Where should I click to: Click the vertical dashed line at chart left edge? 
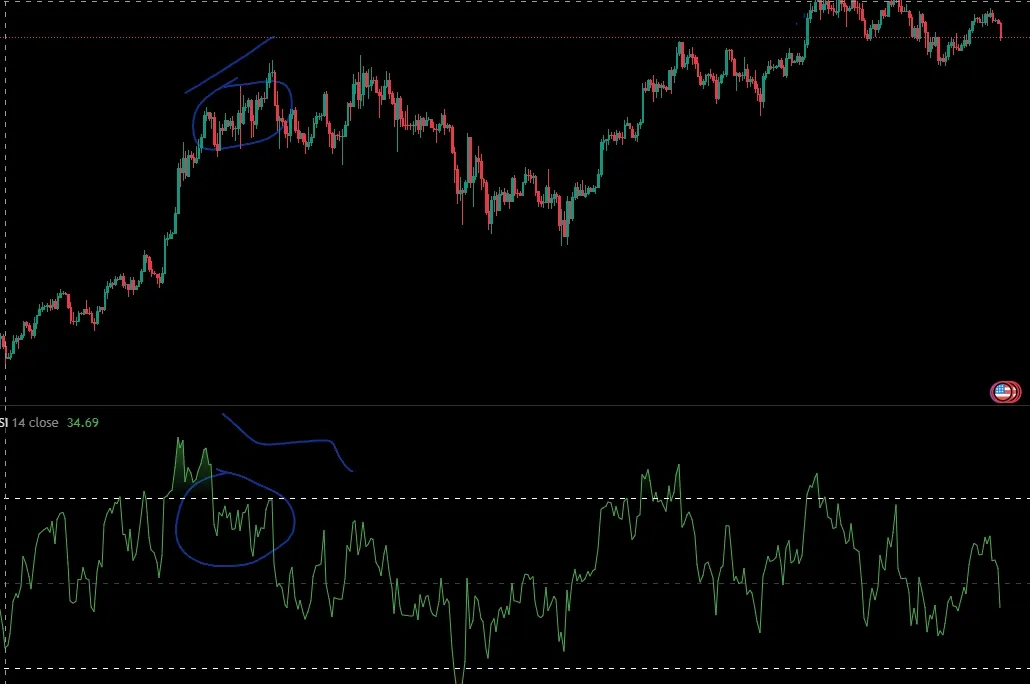[x=6, y=342]
